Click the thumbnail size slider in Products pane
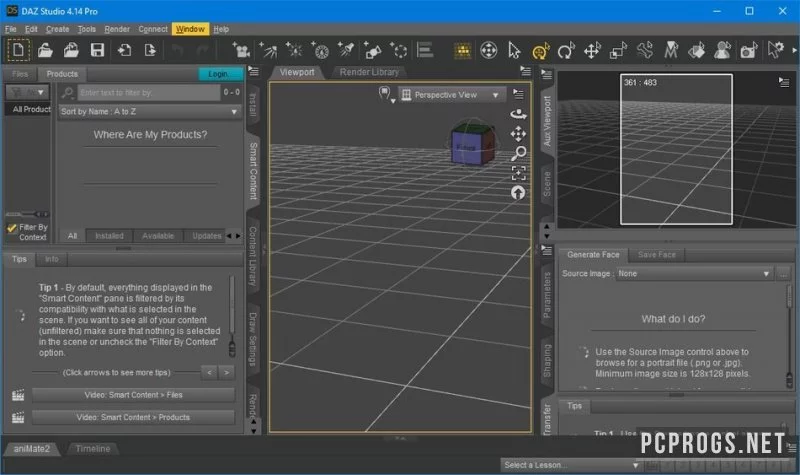 (x=27, y=214)
